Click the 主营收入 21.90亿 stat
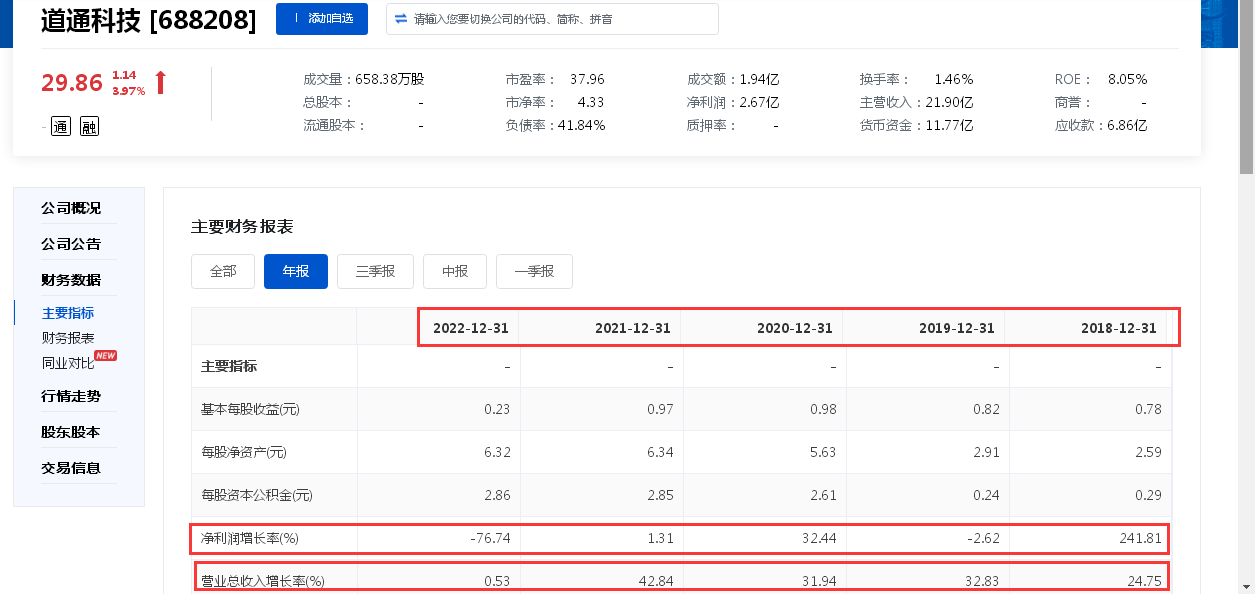The width and height of the screenshot is (1255, 594). coord(916,102)
